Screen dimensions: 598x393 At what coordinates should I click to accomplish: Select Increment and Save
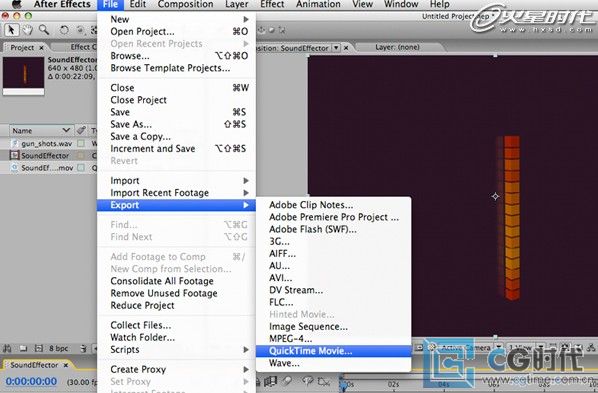coord(177,149)
